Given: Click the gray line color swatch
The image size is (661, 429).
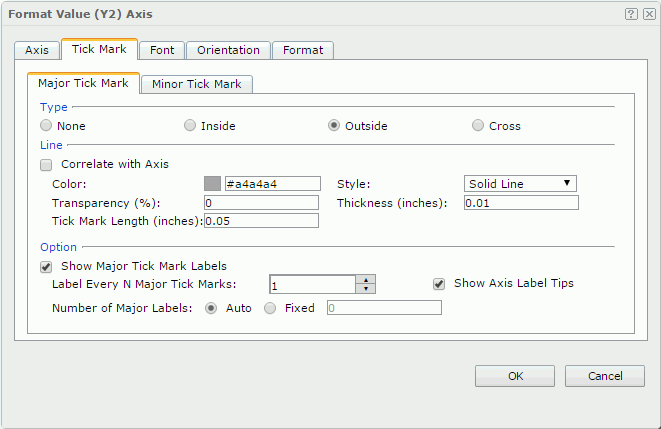Looking at the screenshot, I should (212, 184).
